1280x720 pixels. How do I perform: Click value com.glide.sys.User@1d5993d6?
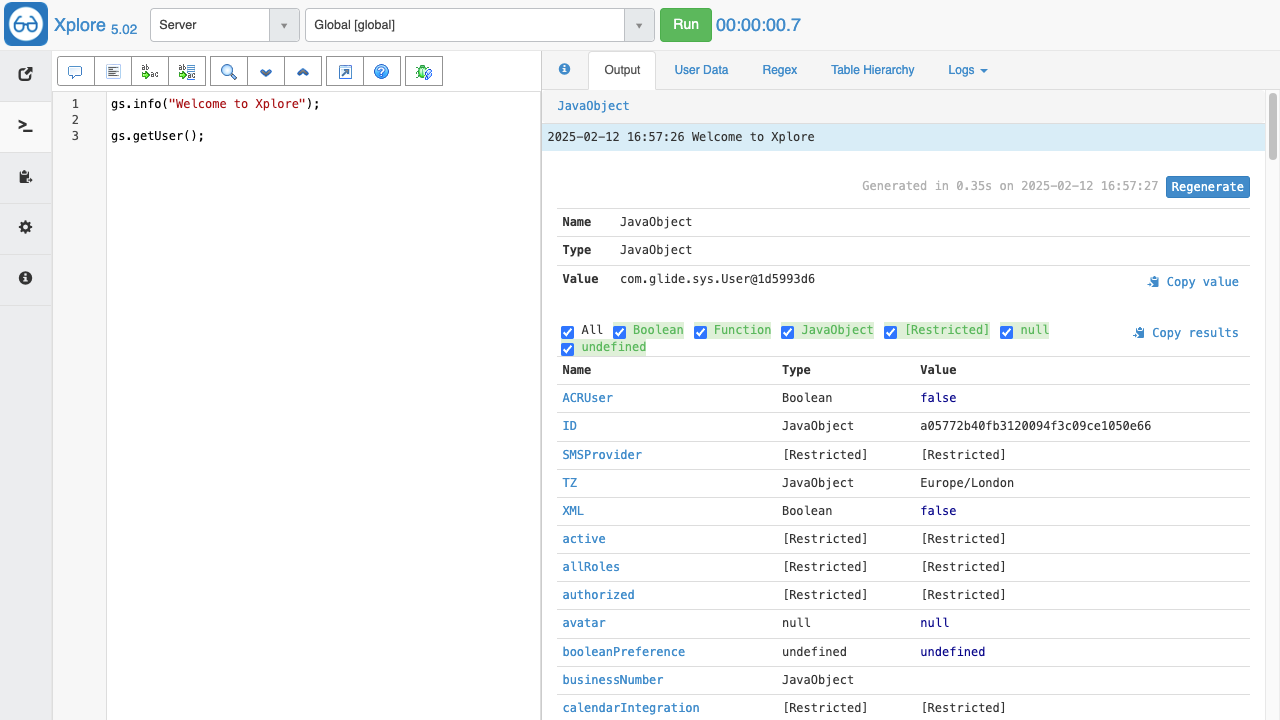coord(717,279)
